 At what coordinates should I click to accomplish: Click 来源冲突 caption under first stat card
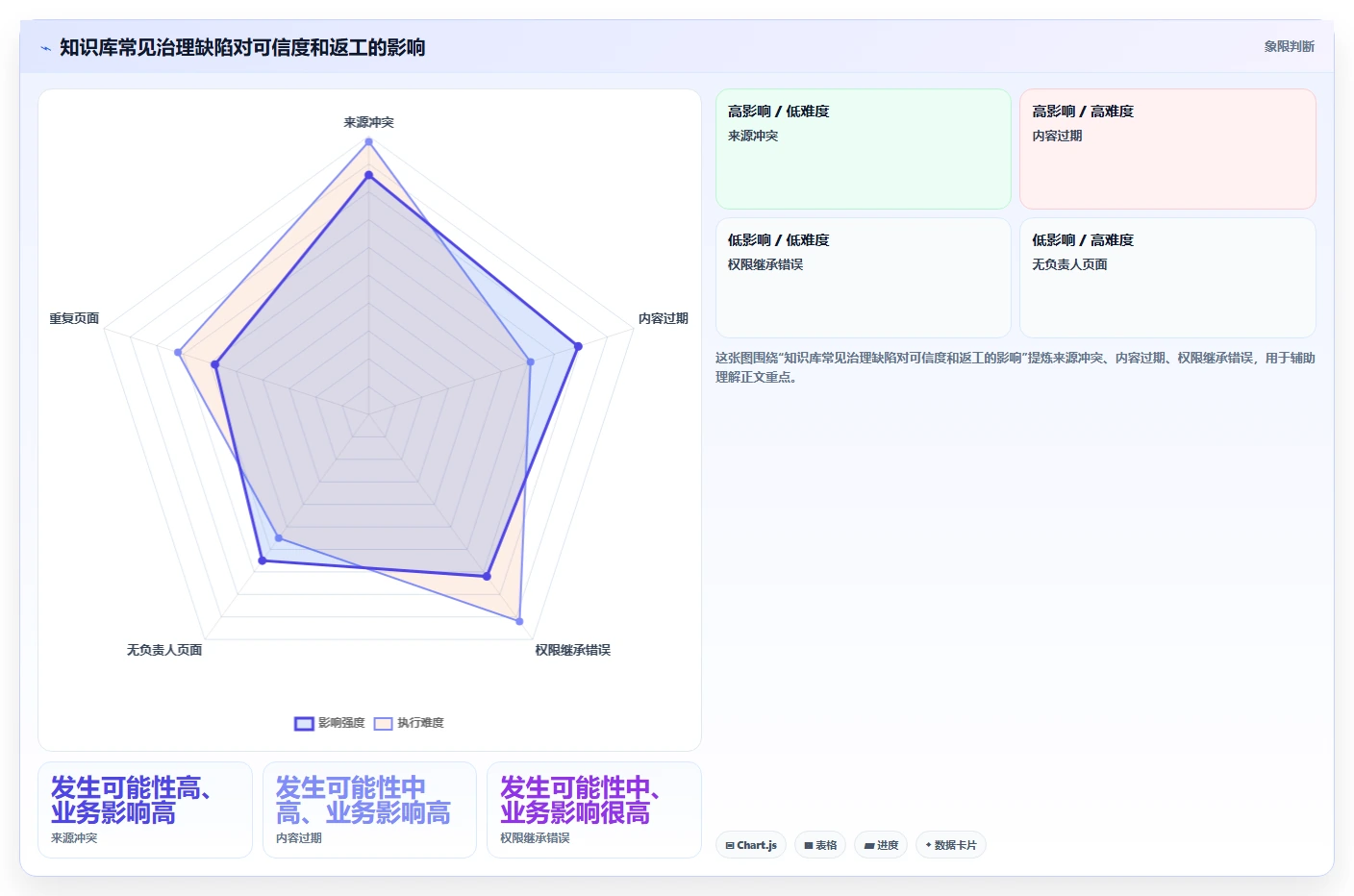[74, 838]
